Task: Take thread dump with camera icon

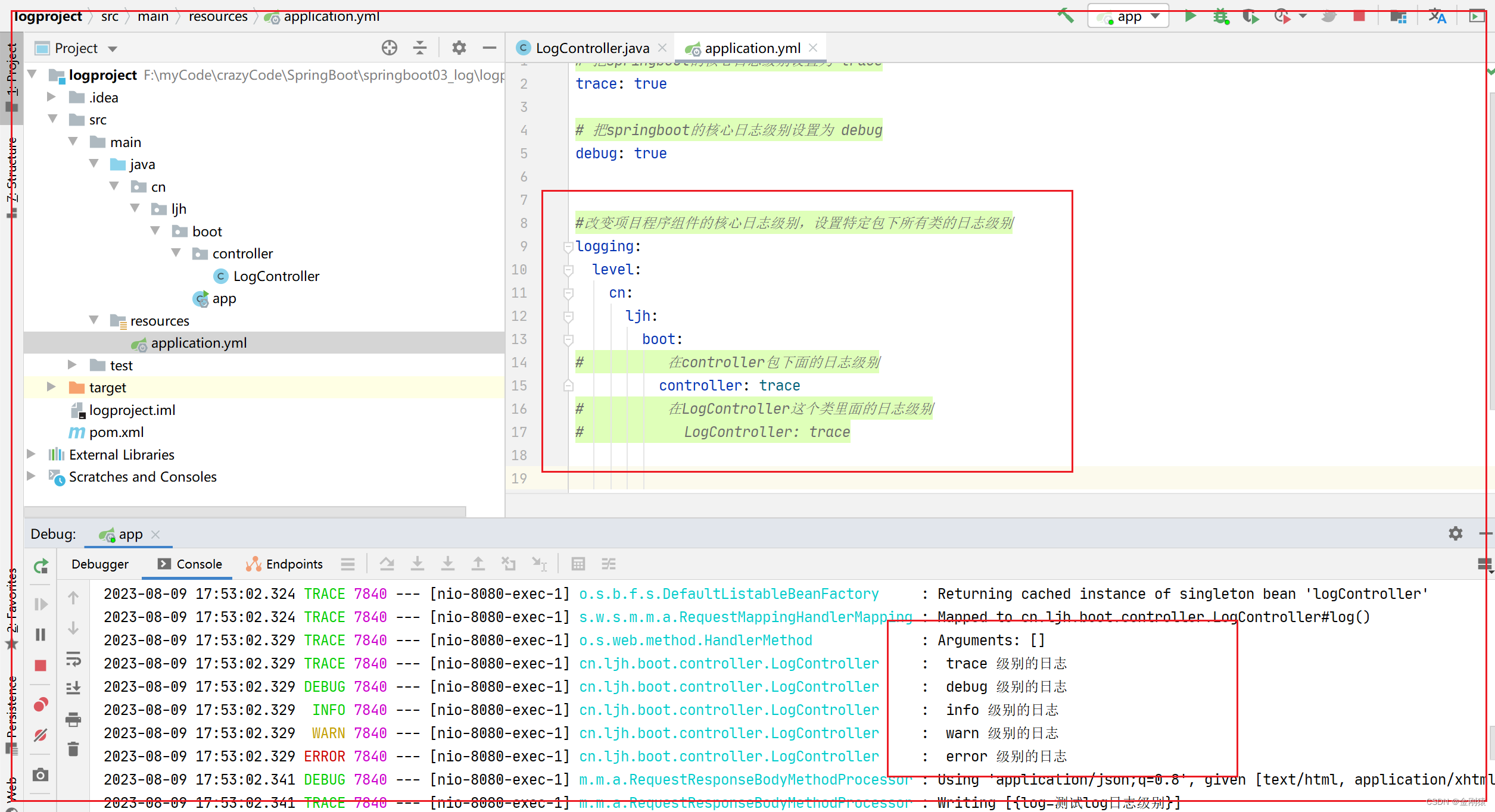Action: click(x=41, y=774)
